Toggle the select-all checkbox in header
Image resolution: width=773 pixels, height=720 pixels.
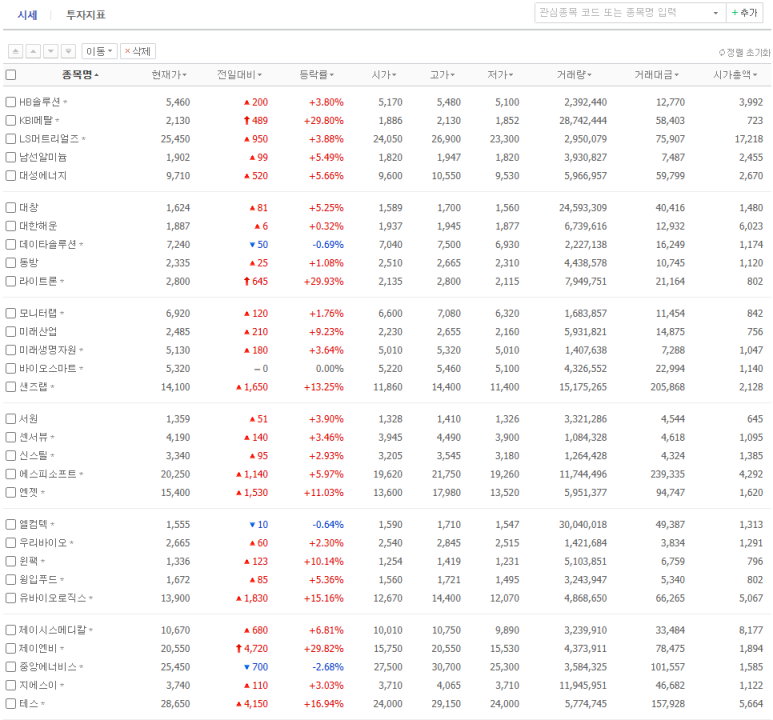(x=10, y=75)
